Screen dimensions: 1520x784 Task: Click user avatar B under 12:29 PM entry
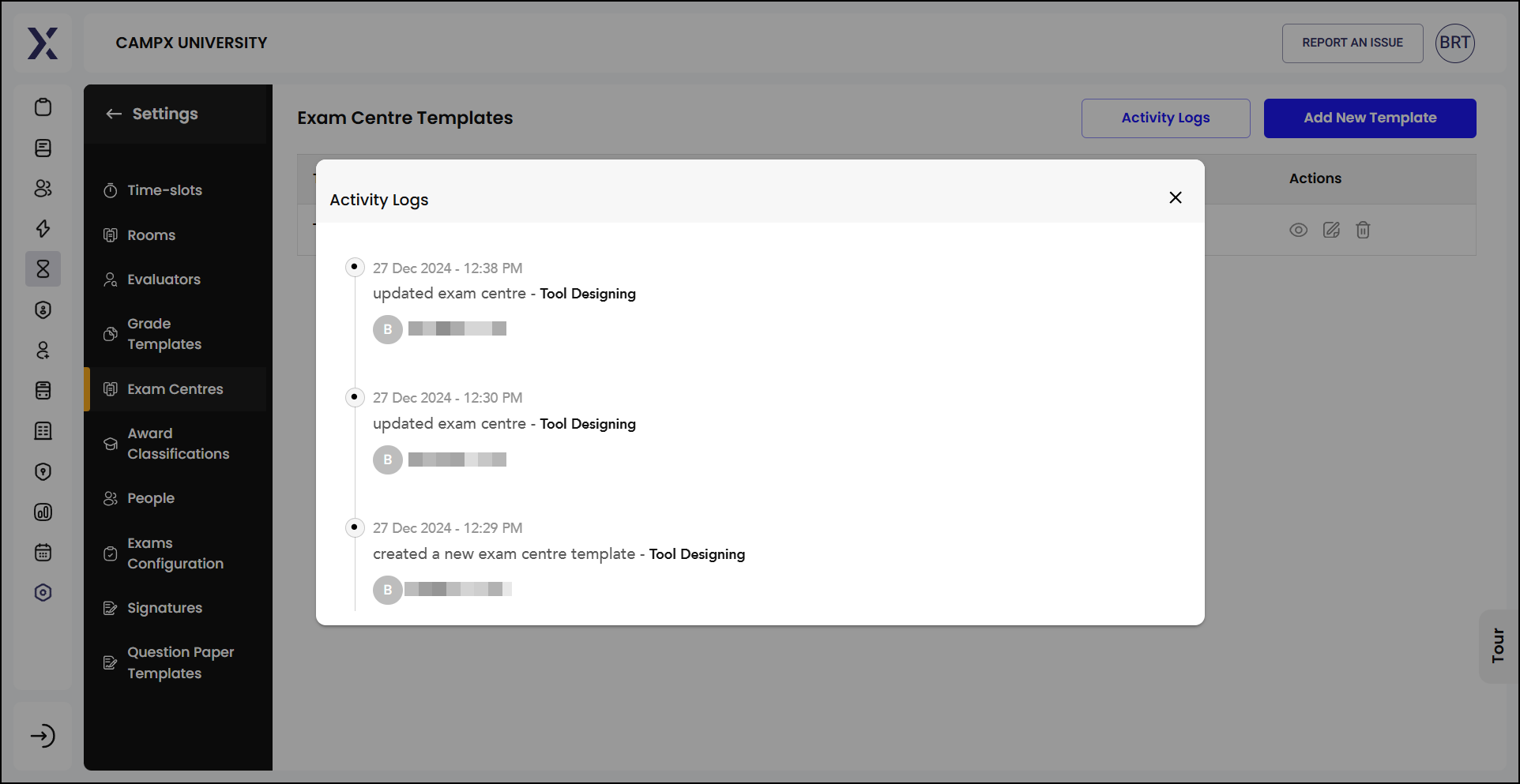(x=387, y=590)
